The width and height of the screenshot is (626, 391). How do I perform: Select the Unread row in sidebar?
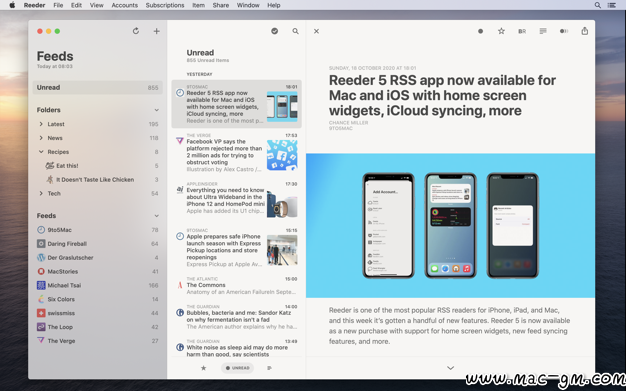coord(98,87)
